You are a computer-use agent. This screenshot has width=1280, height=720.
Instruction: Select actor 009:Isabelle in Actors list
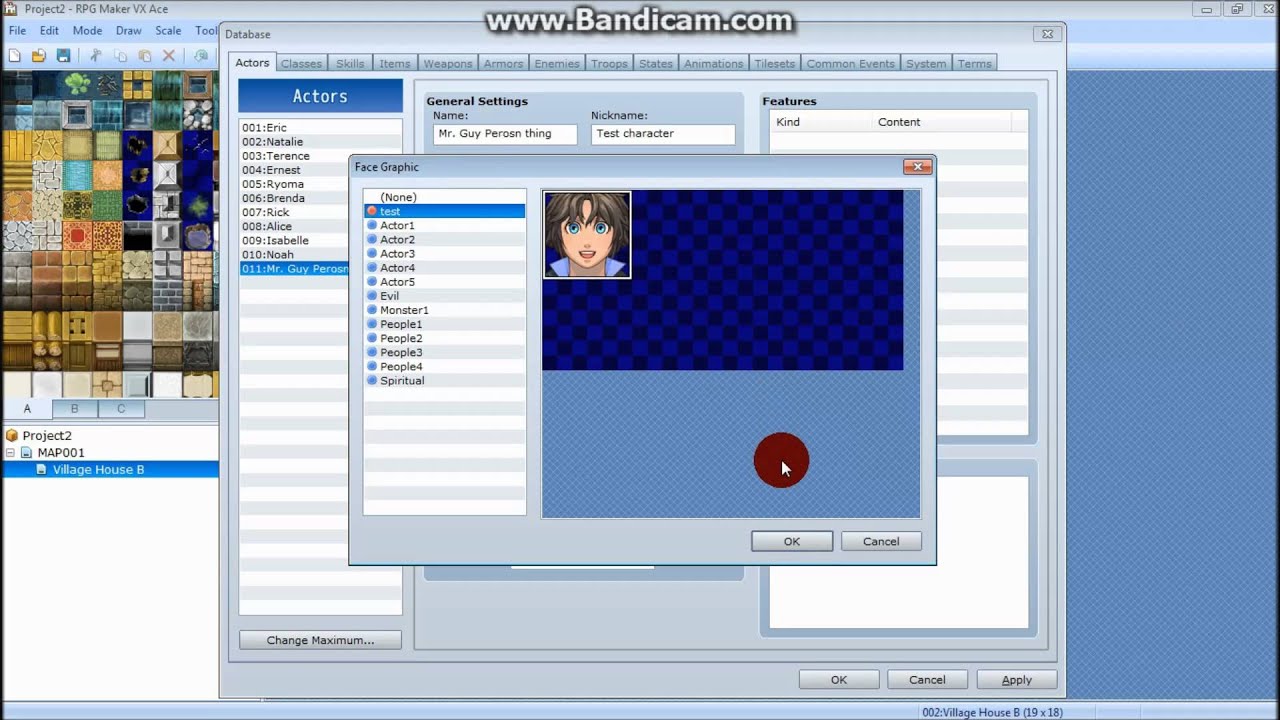pyautogui.click(x=320, y=240)
